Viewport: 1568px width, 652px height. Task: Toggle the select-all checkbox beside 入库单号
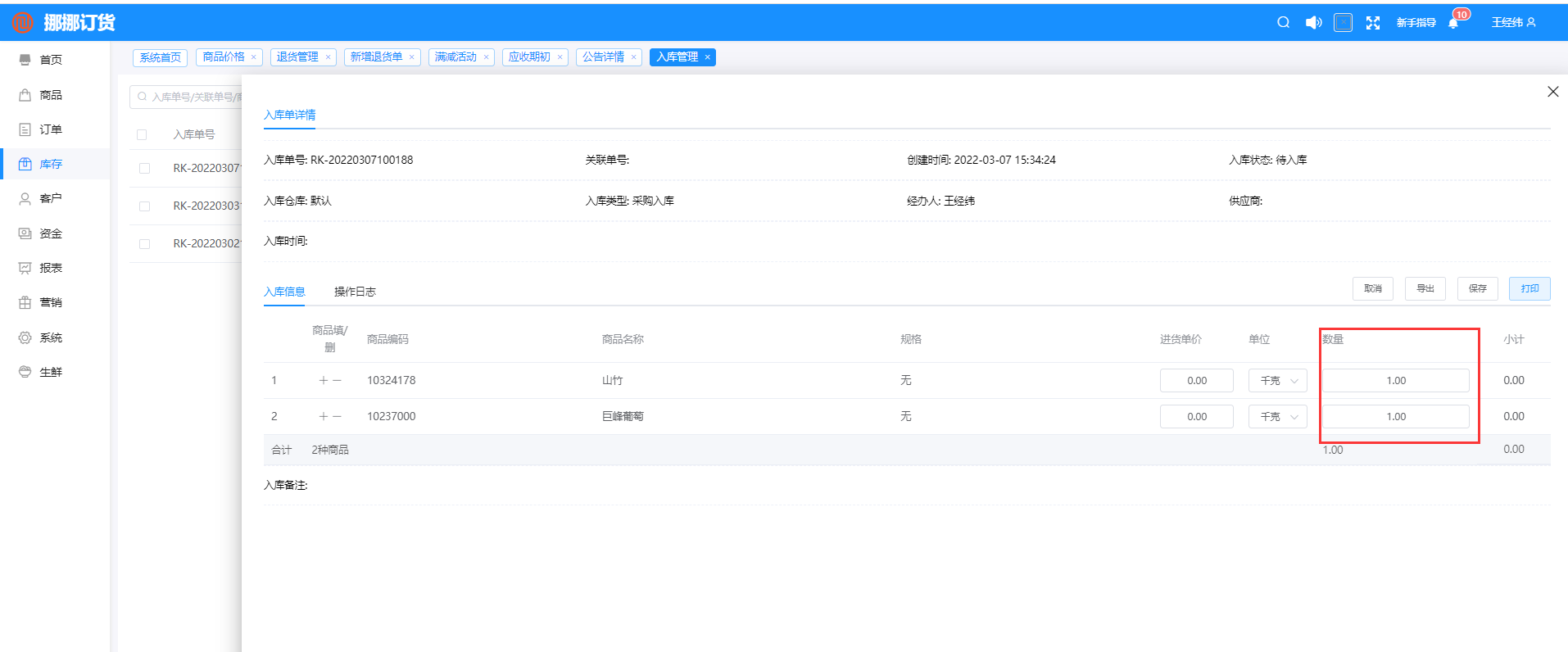point(142,135)
